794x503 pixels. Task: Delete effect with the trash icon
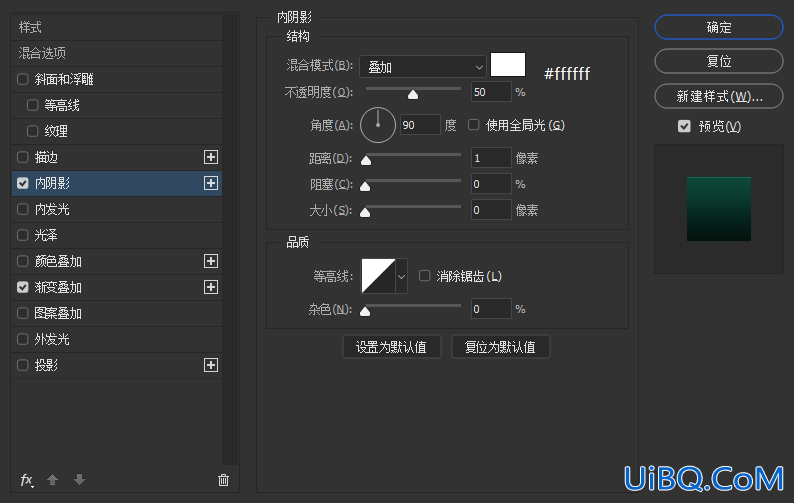point(223,480)
